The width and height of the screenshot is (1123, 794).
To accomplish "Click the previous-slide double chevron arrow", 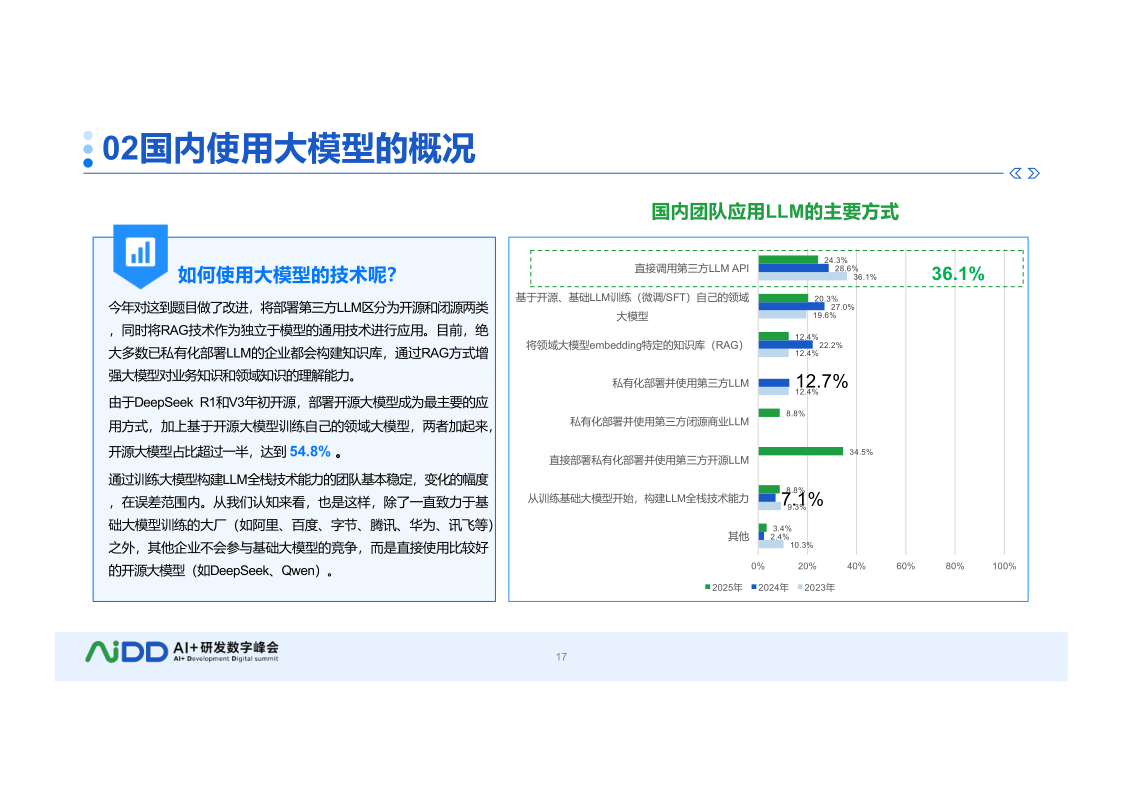I will click(x=1015, y=173).
